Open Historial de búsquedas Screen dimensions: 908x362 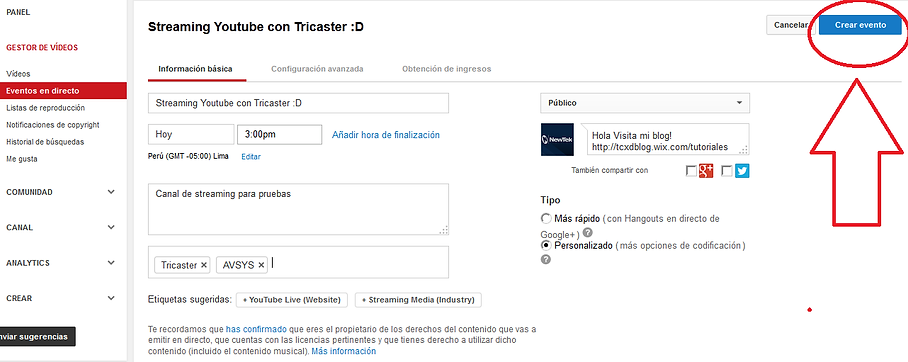(45, 141)
